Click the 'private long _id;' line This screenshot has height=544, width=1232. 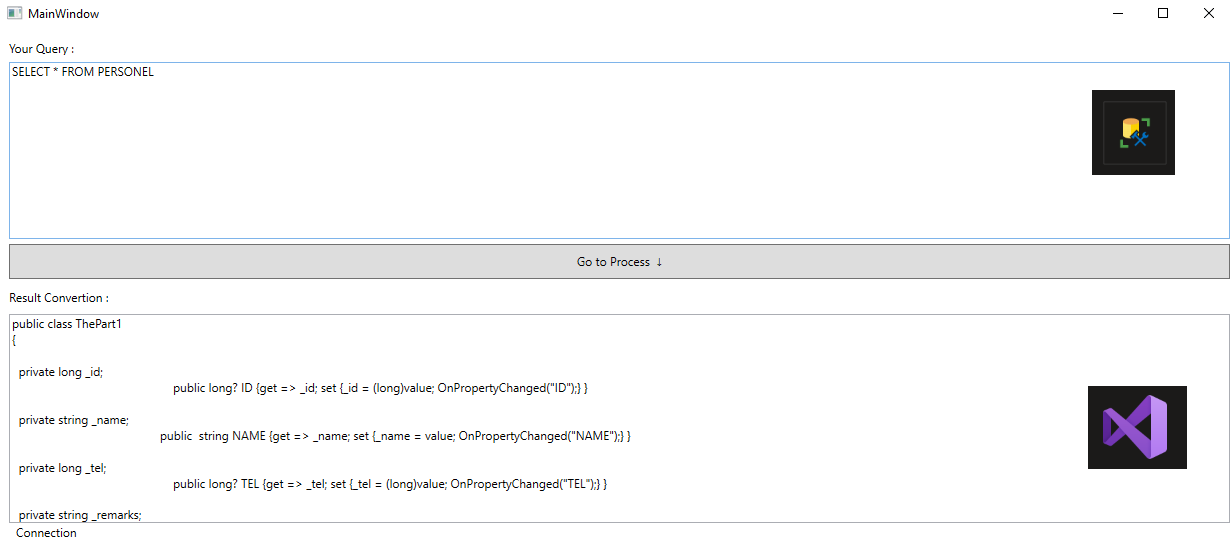coord(61,372)
